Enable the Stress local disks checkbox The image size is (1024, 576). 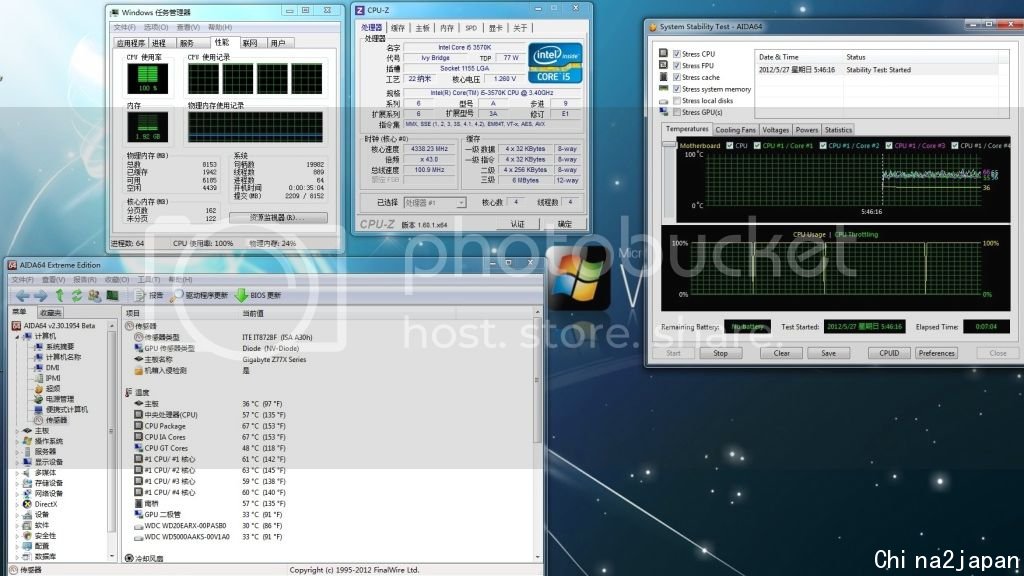677,101
